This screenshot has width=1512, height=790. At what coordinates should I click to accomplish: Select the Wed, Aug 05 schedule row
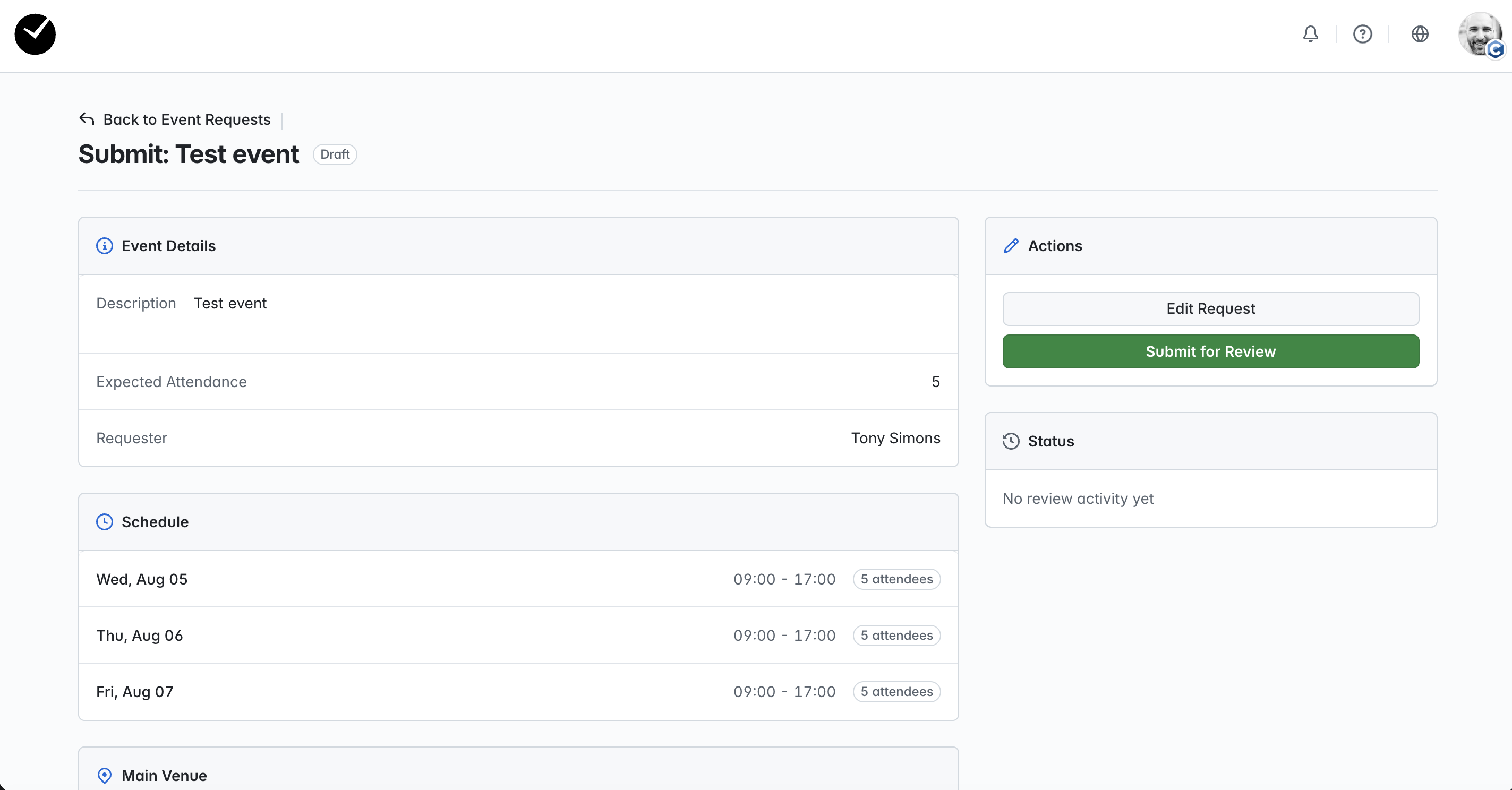[518, 579]
